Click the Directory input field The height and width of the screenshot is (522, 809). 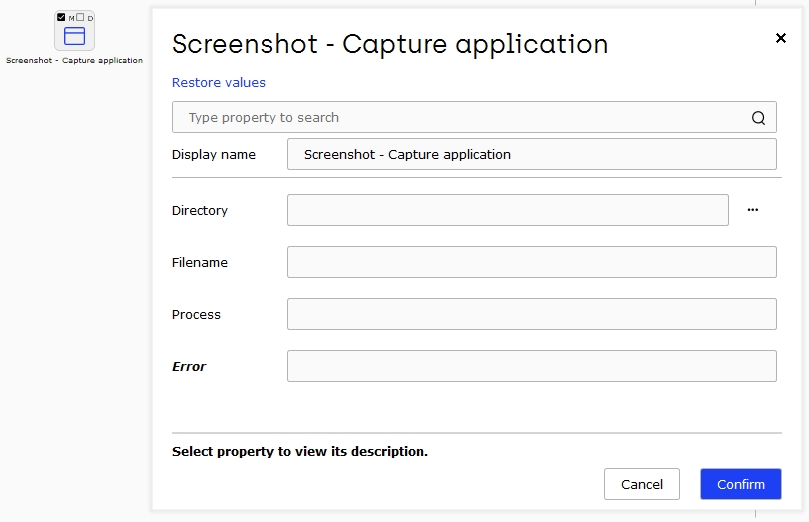pos(508,210)
